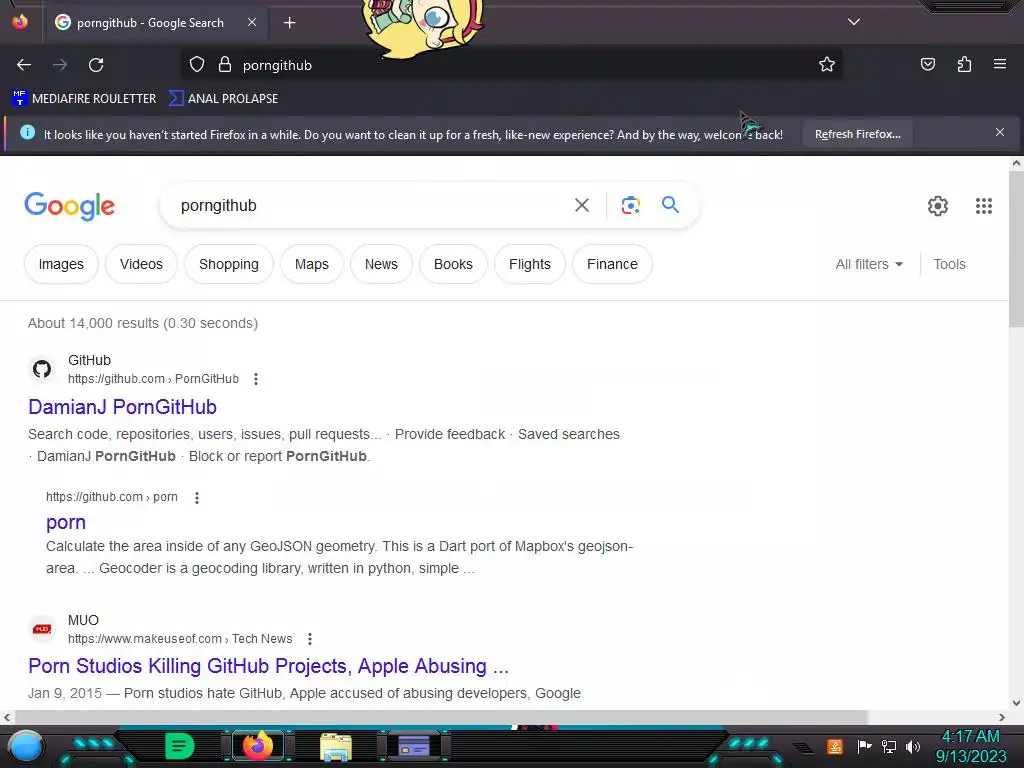
Task: Open File Explorer from the taskbar
Action: coord(336,746)
